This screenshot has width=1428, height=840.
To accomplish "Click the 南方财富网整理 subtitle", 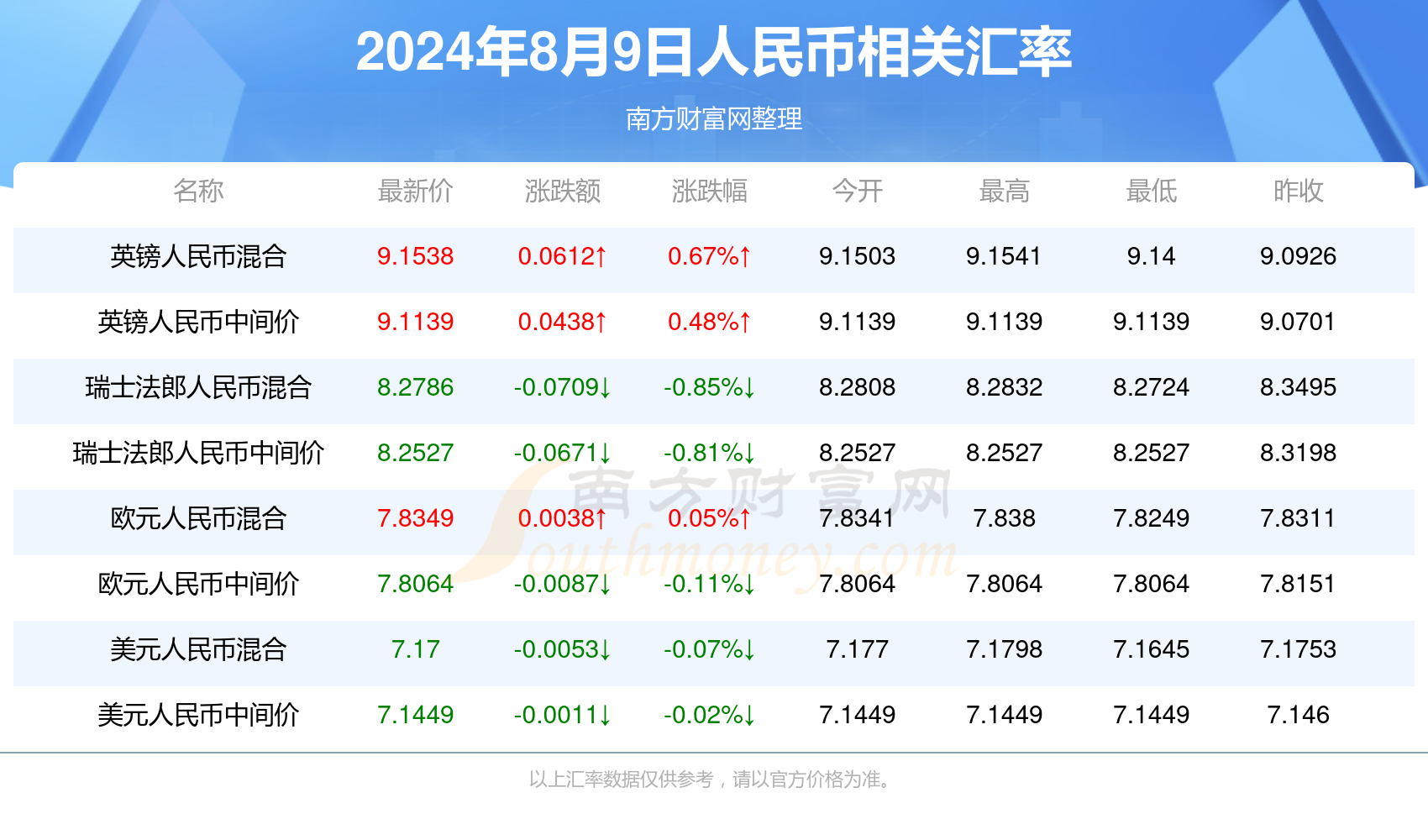I will 714,119.
